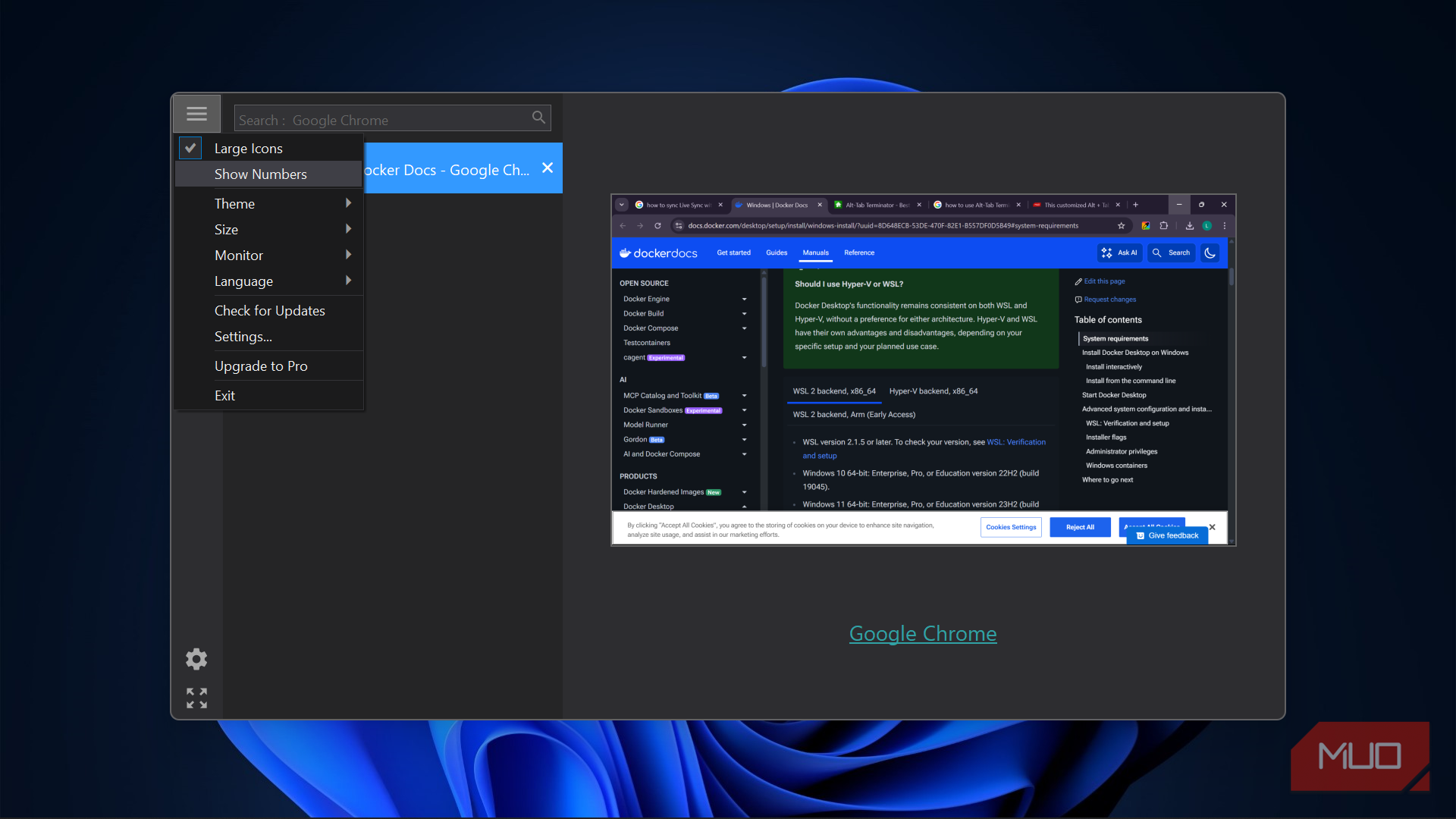
Task: Click the search magnifier icon
Action: [538, 117]
